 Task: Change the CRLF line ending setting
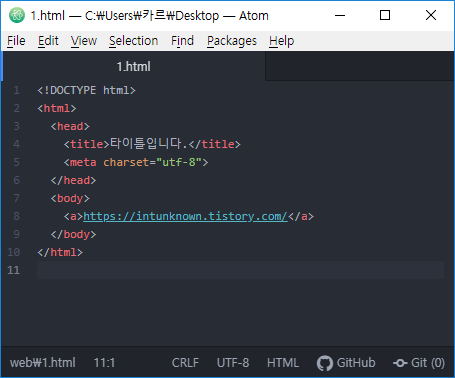pyautogui.click(x=185, y=363)
